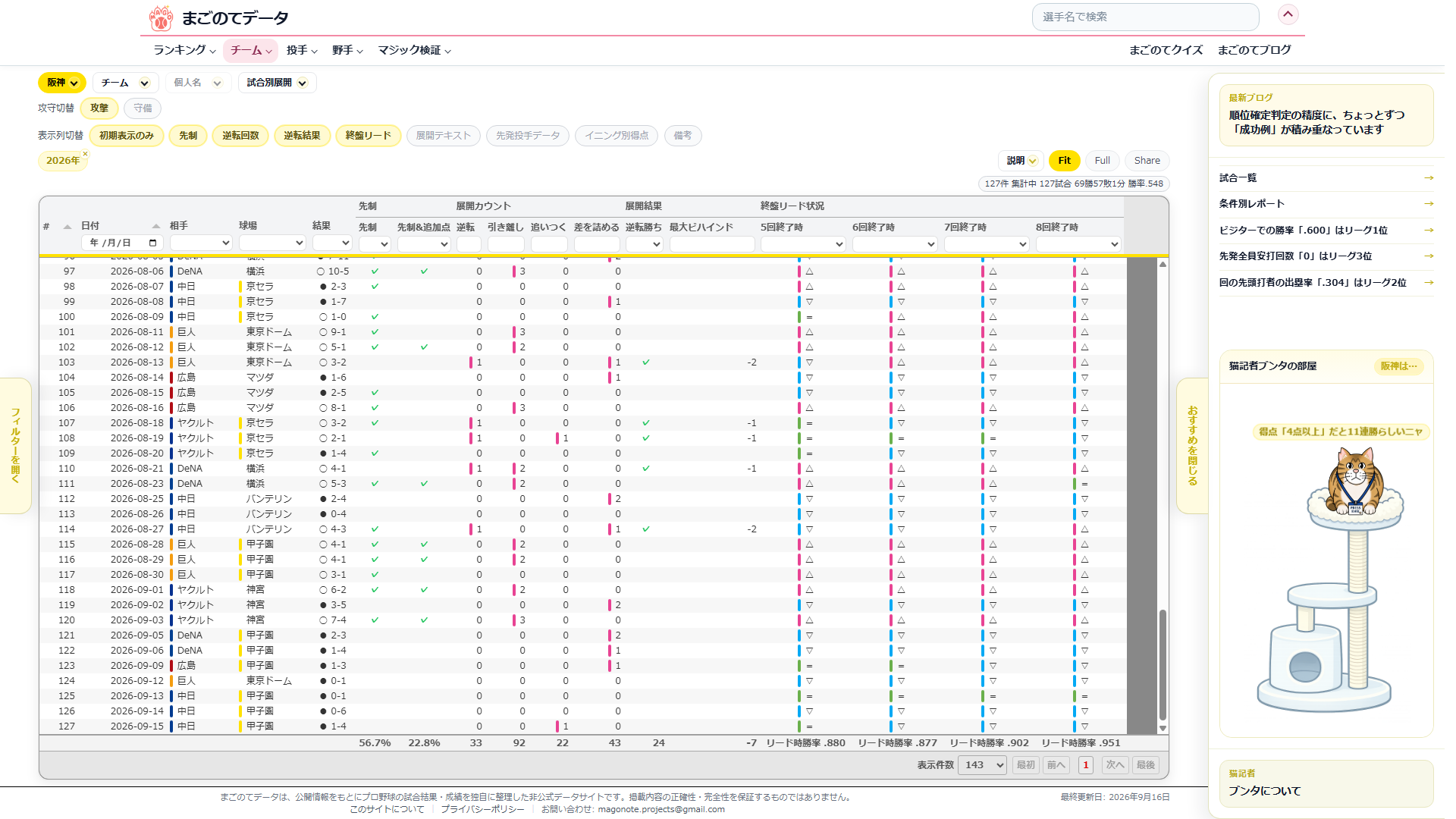Table scrollbar down arrow
The image size is (1456, 819).
(x=1163, y=728)
